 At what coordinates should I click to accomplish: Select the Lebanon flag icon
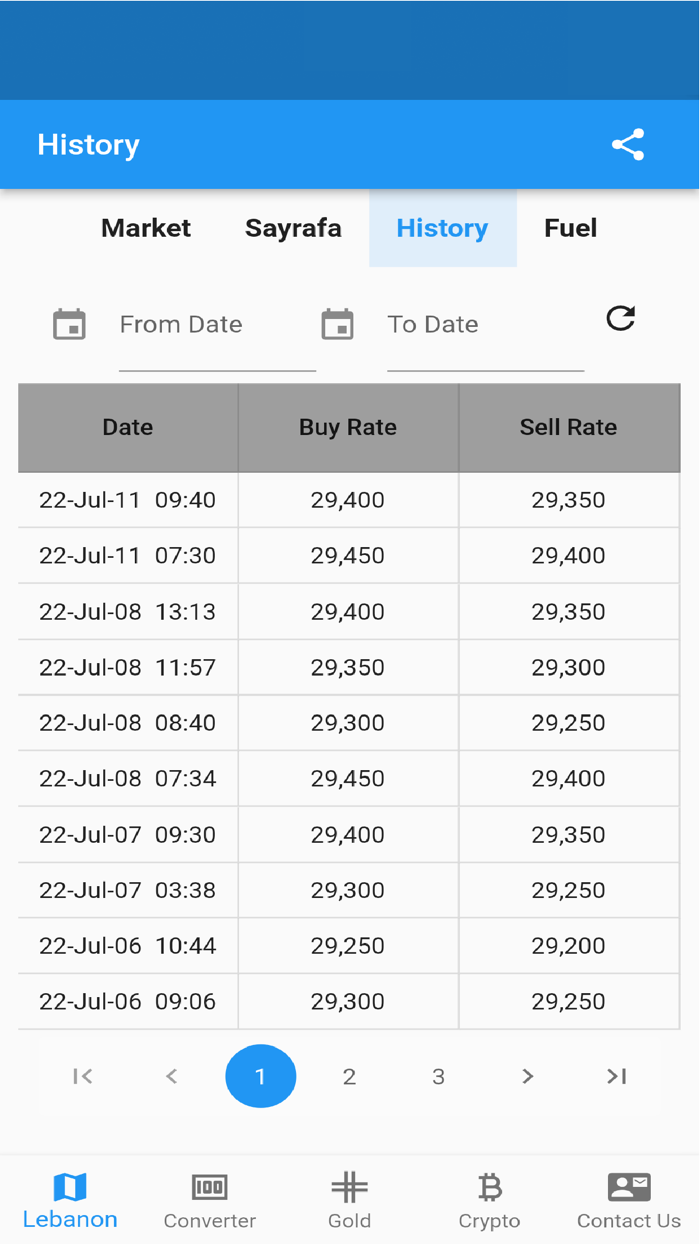pyautogui.click(x=70, y=1183)
